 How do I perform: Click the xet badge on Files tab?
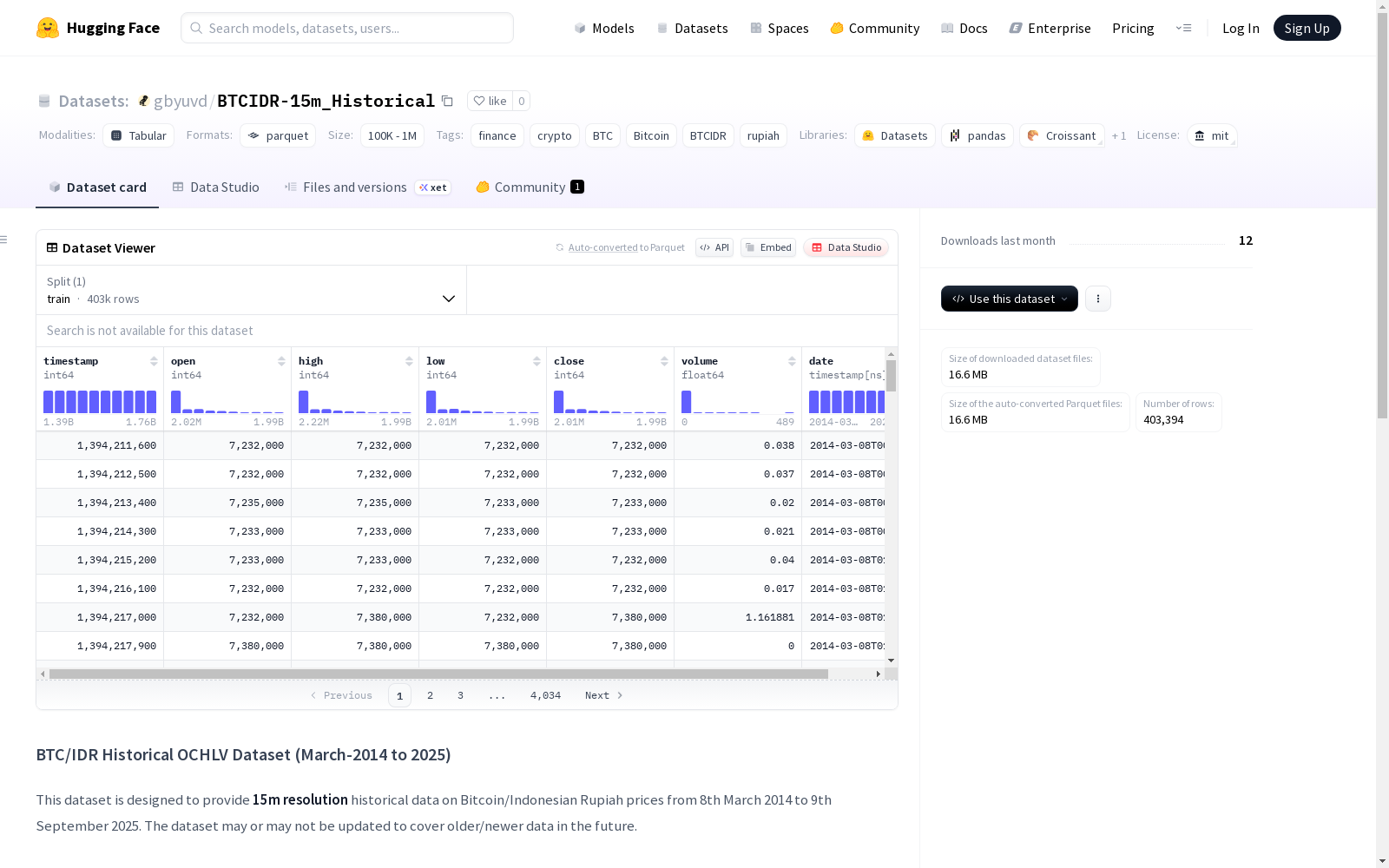[x=432, y=187]
